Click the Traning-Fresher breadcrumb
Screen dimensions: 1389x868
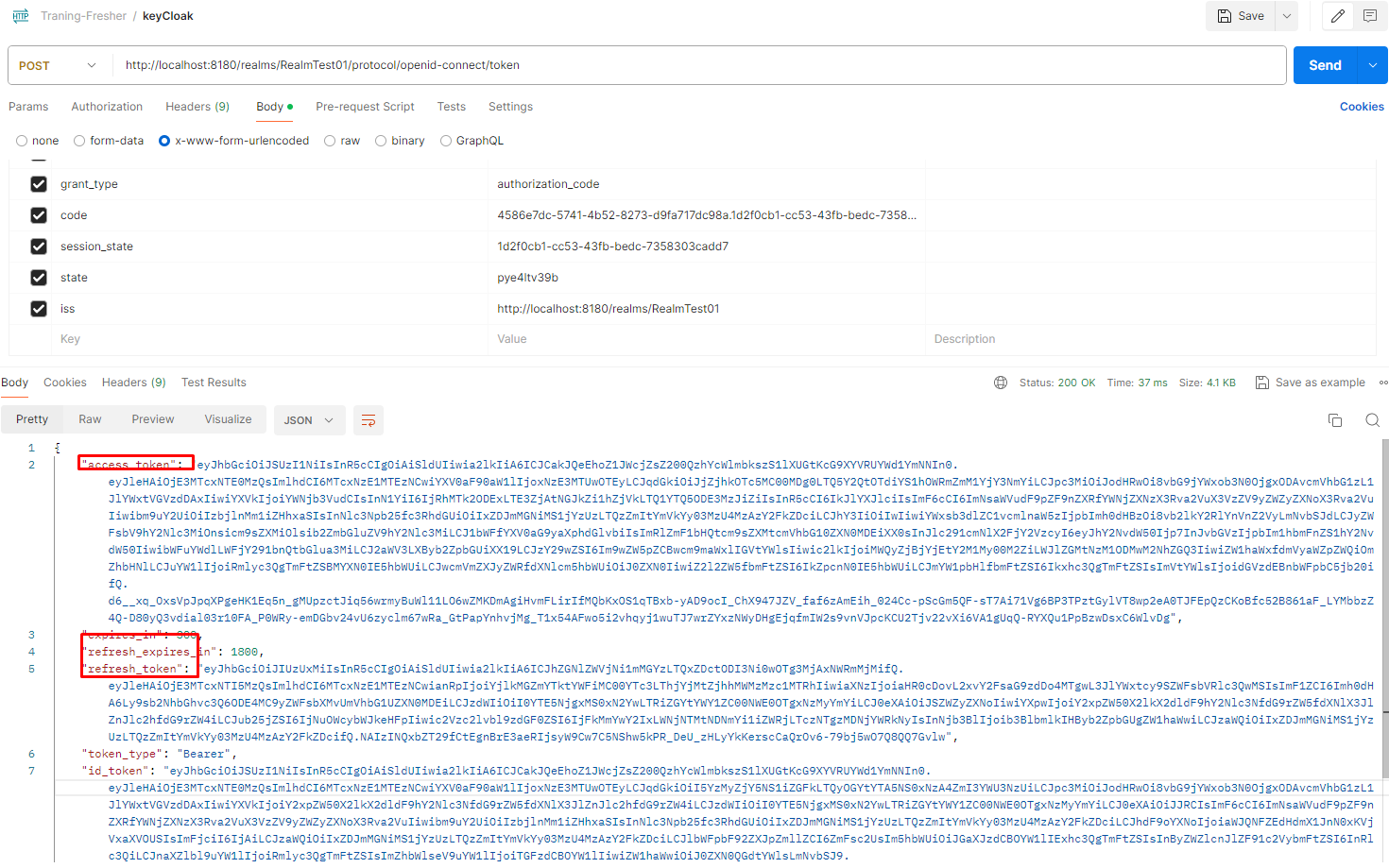click(x=83, y=16)
